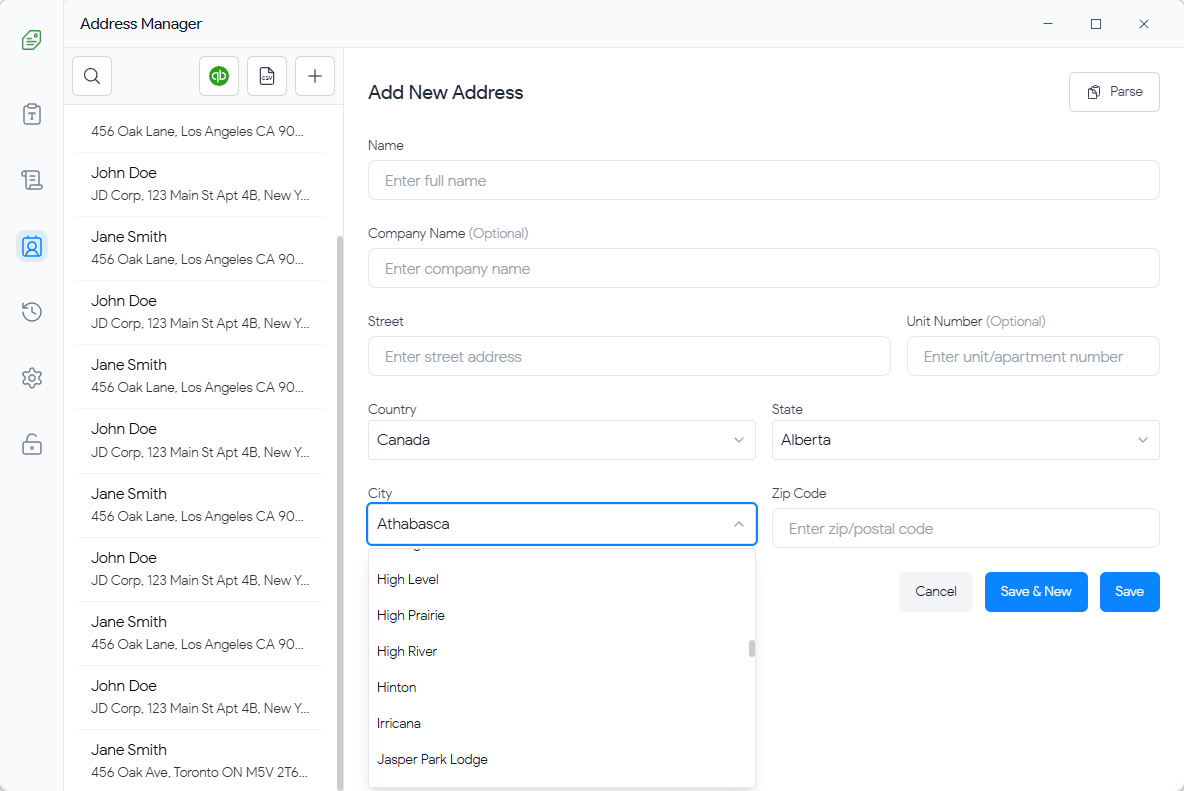Cancel the new address form
The width and height of the screenshot is (1184, 791).
(935, 591)
